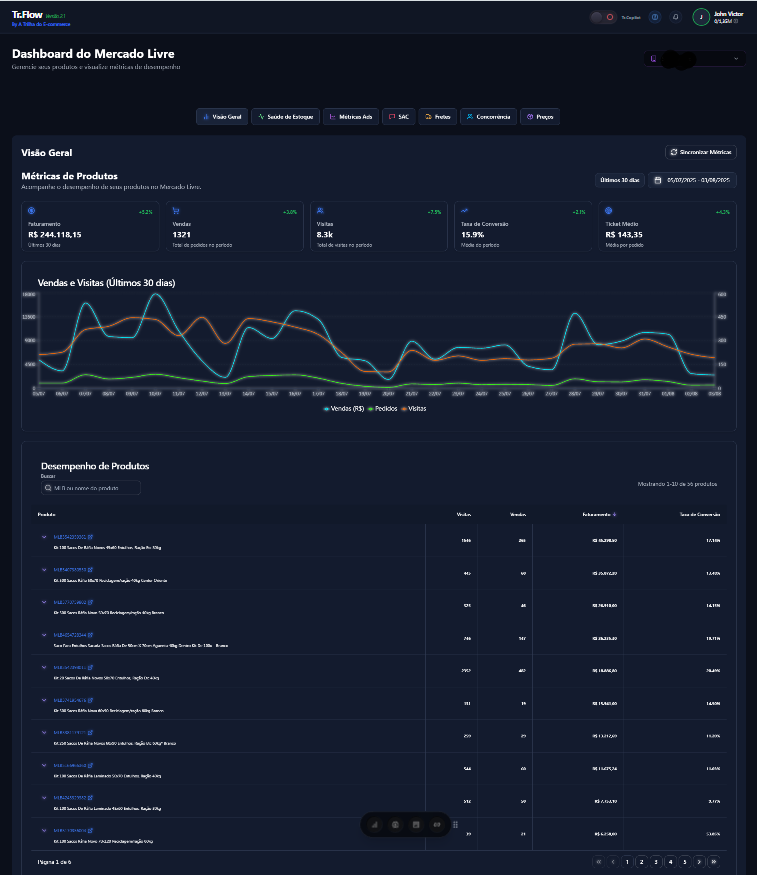757x875 pixels.
Task: Expand the Ráfia Novo 70x120 product row
Action: tap(44, 830)
